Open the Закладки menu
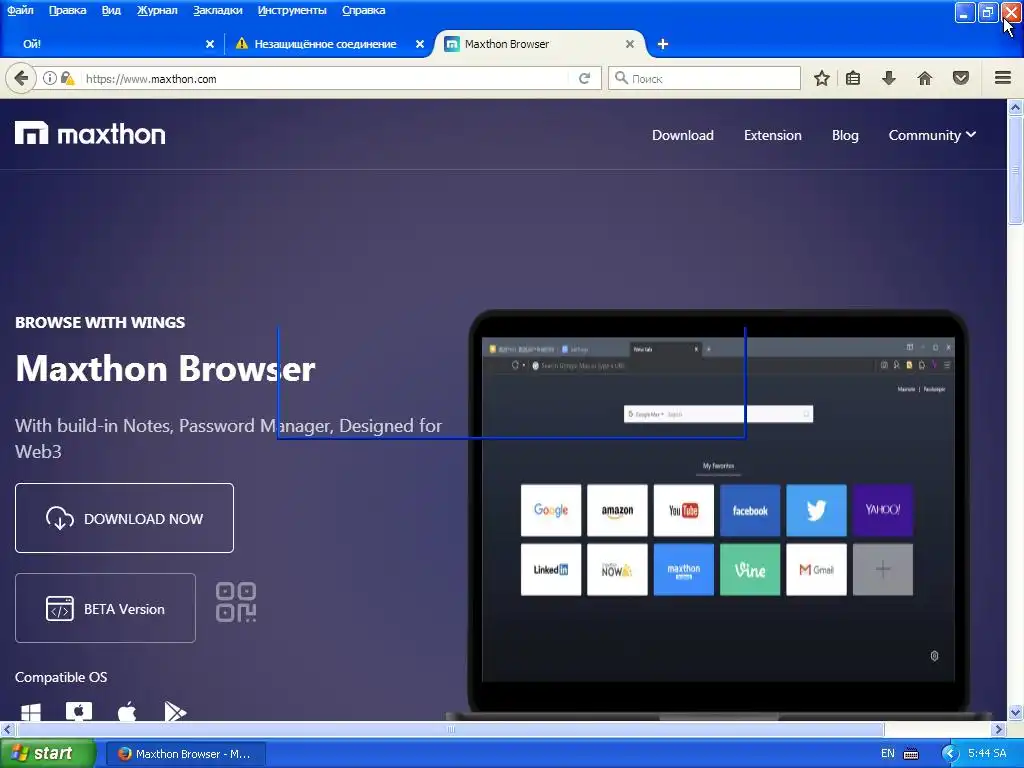Viewport: 1024px width, 768px height. pos(217,10)
